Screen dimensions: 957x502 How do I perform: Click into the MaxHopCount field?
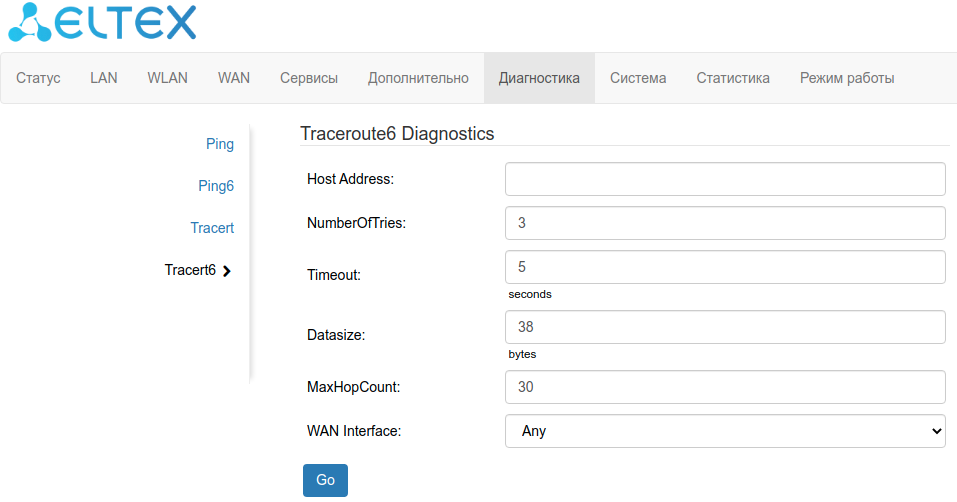[x=725, y=387]
